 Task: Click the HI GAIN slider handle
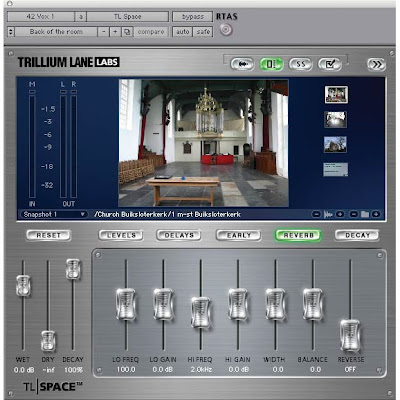(x=238, y=304)
